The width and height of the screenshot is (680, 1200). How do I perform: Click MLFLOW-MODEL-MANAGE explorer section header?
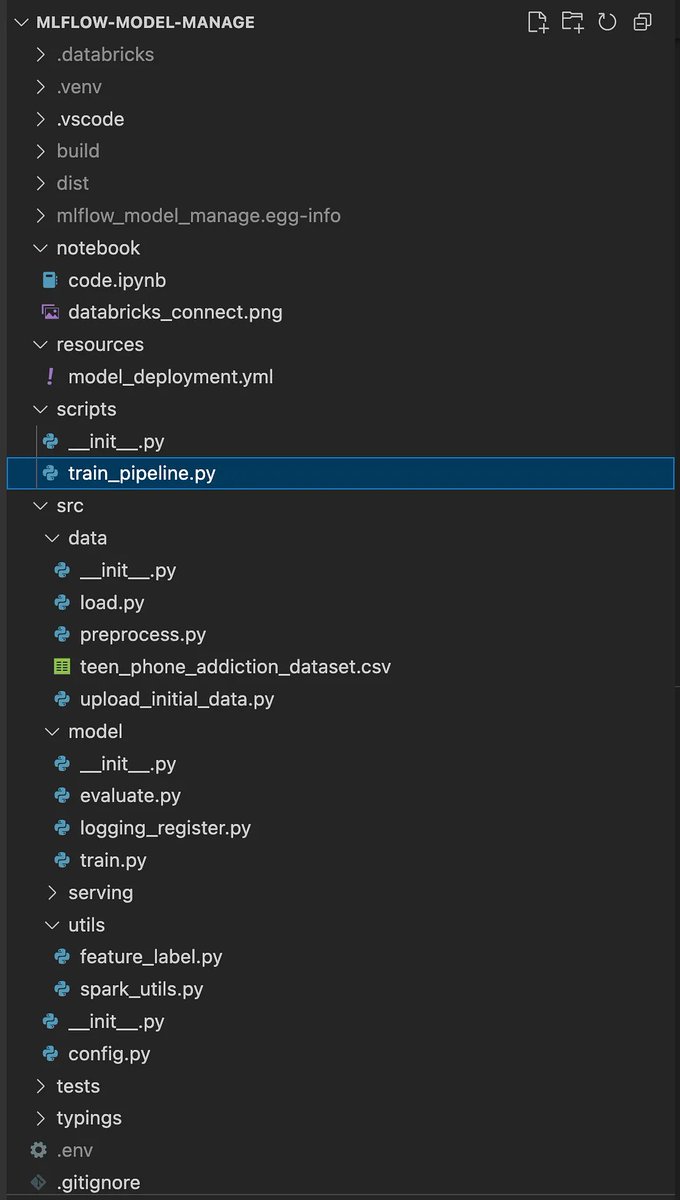pos(145,22)
